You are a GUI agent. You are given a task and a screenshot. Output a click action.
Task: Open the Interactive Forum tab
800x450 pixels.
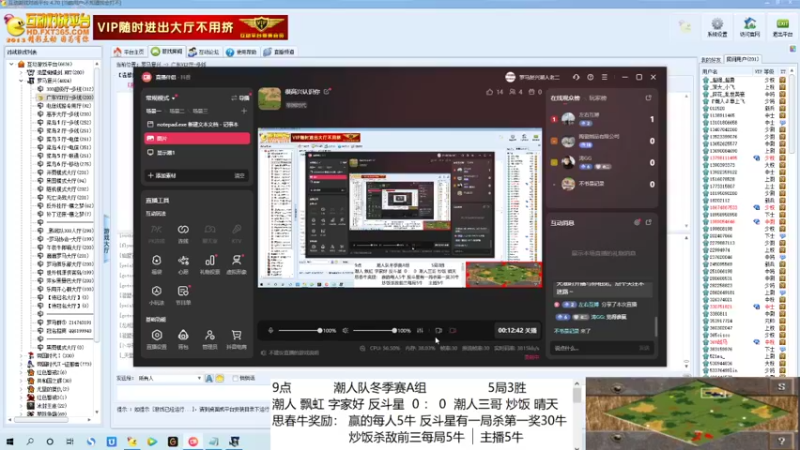pos(204,52)
